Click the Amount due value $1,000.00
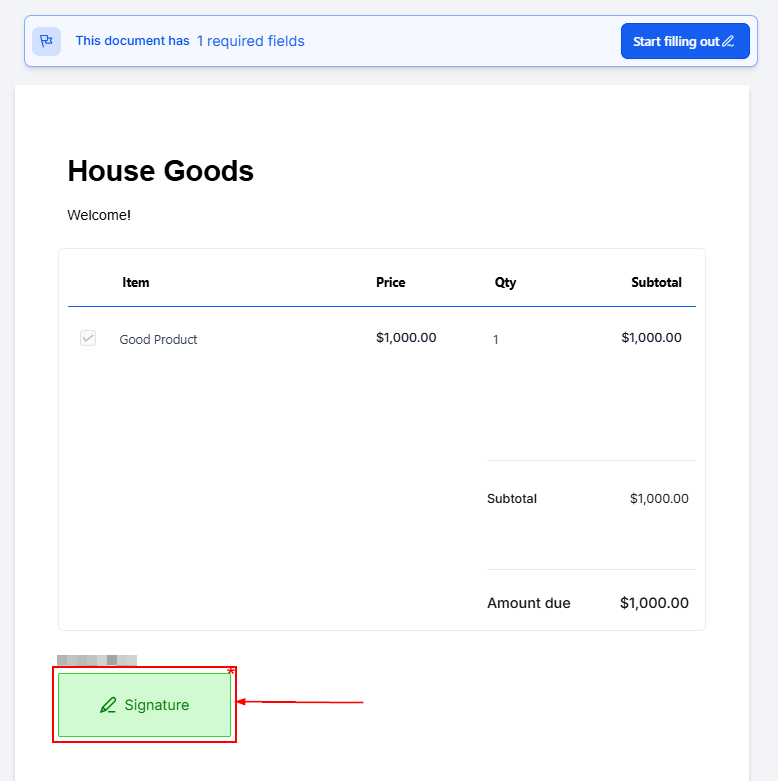 (x=654, y=603)
